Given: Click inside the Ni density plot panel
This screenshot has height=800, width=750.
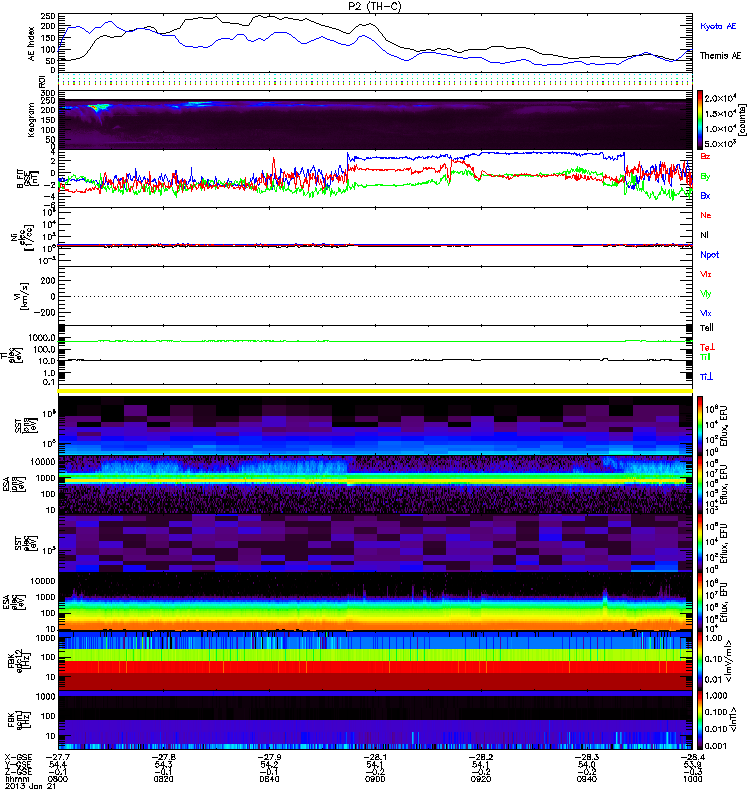Looking at the screenshot, I should [x=376, y=237].
